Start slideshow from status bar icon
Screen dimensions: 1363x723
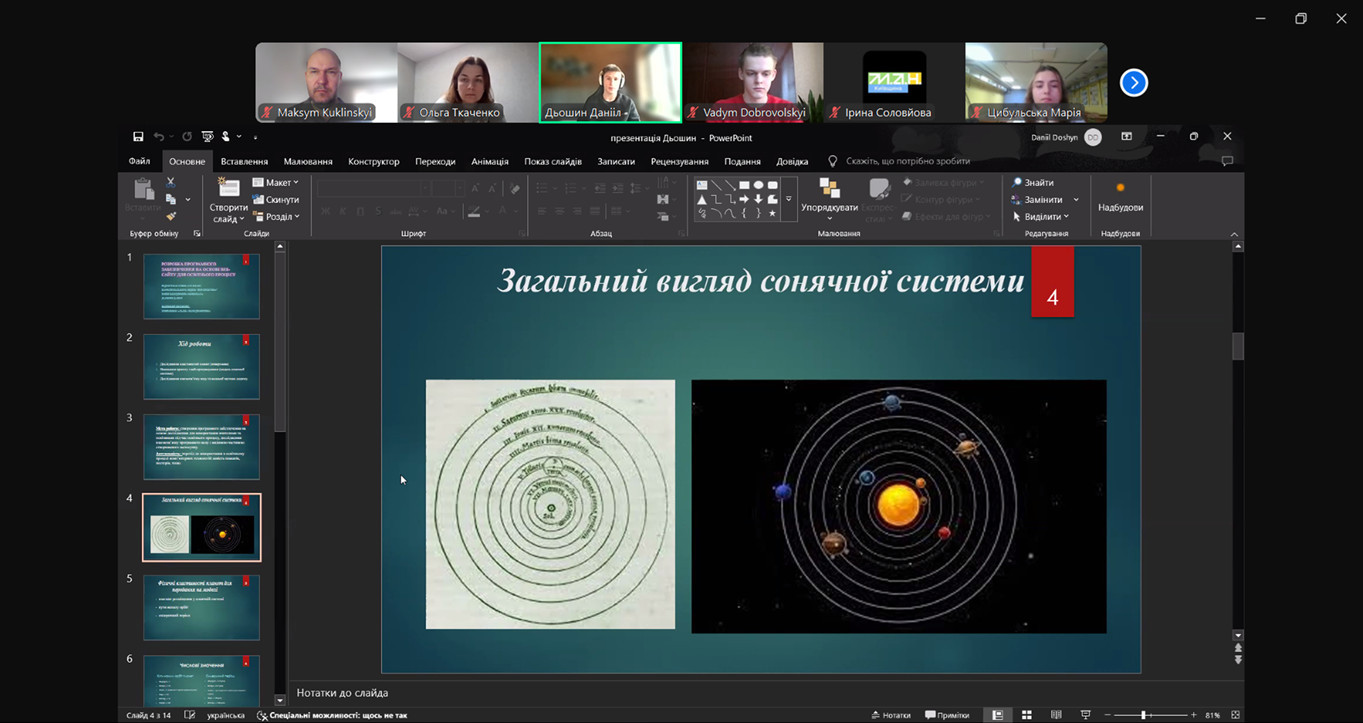coord(1086,715)
